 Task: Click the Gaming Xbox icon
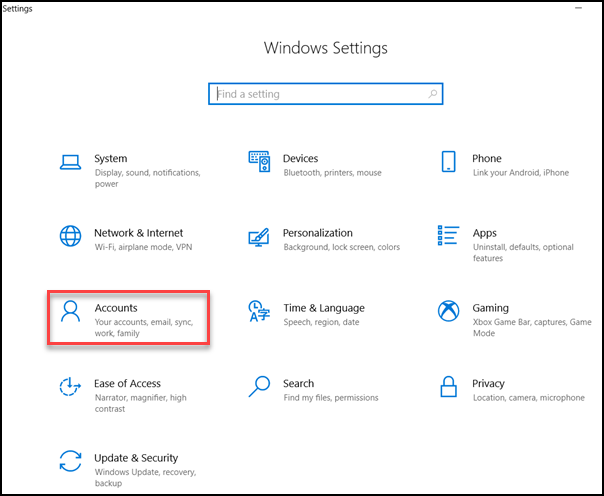(x=448, y=311)
